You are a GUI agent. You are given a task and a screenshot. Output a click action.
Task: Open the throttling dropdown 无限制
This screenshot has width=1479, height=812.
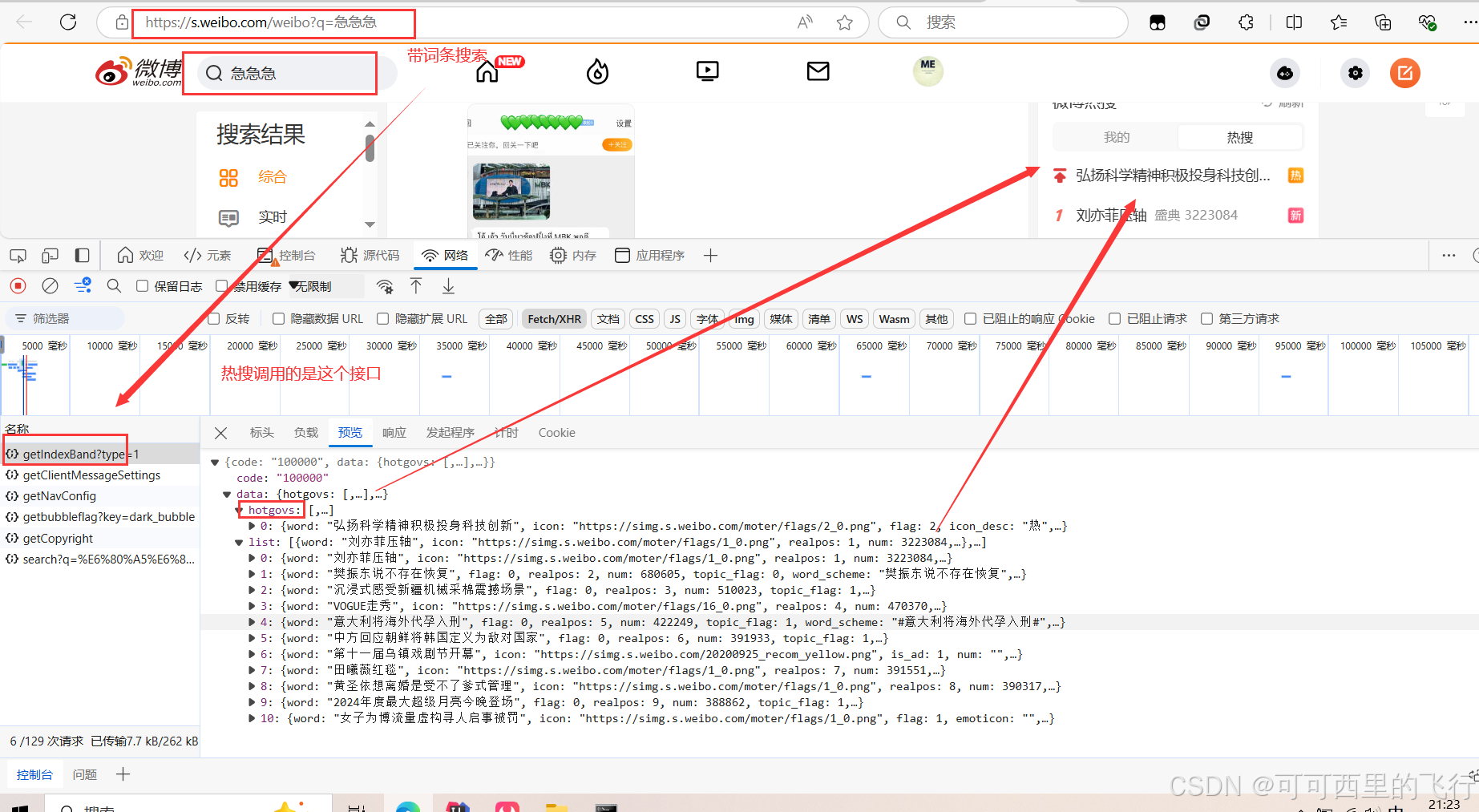325,286
